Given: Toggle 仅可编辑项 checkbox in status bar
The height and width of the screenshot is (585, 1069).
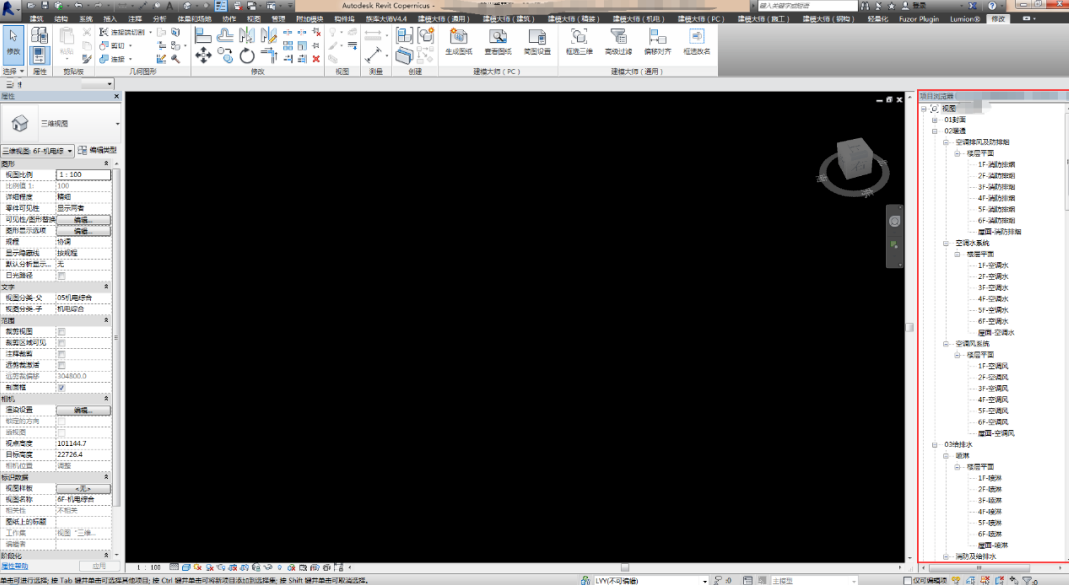Looking at the screenshot, I should tap(907, 580).
